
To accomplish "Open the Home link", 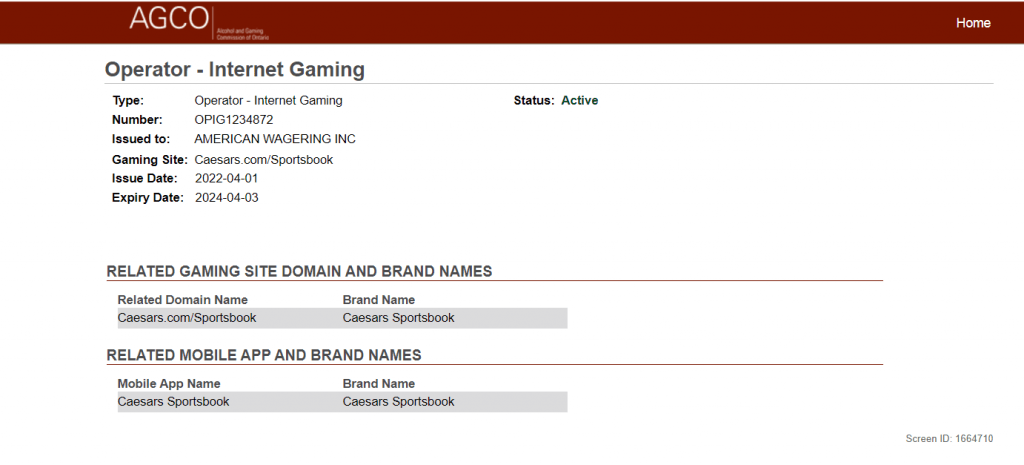I will point(973,23).
